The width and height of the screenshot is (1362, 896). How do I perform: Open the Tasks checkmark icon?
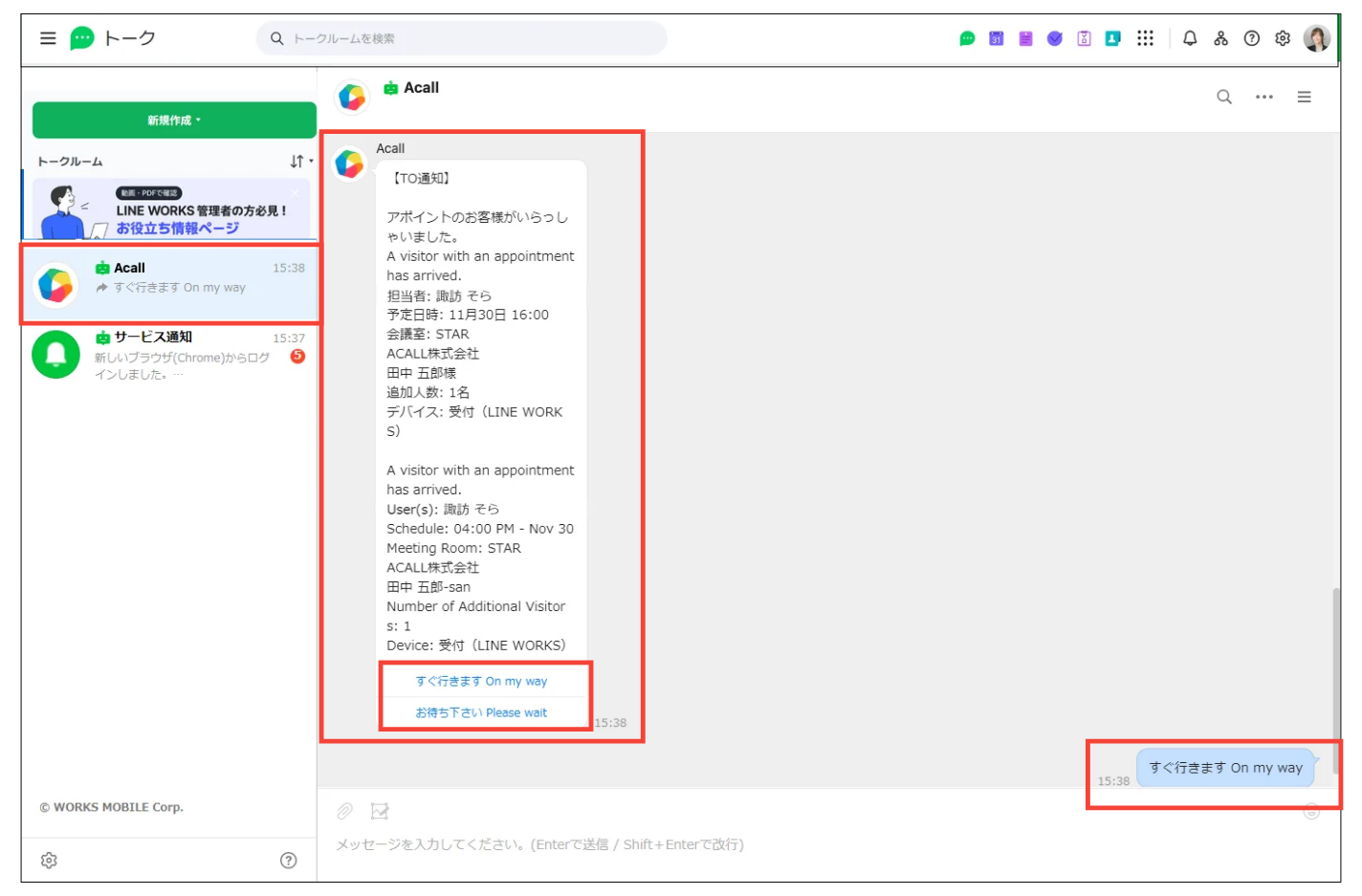1054,38
